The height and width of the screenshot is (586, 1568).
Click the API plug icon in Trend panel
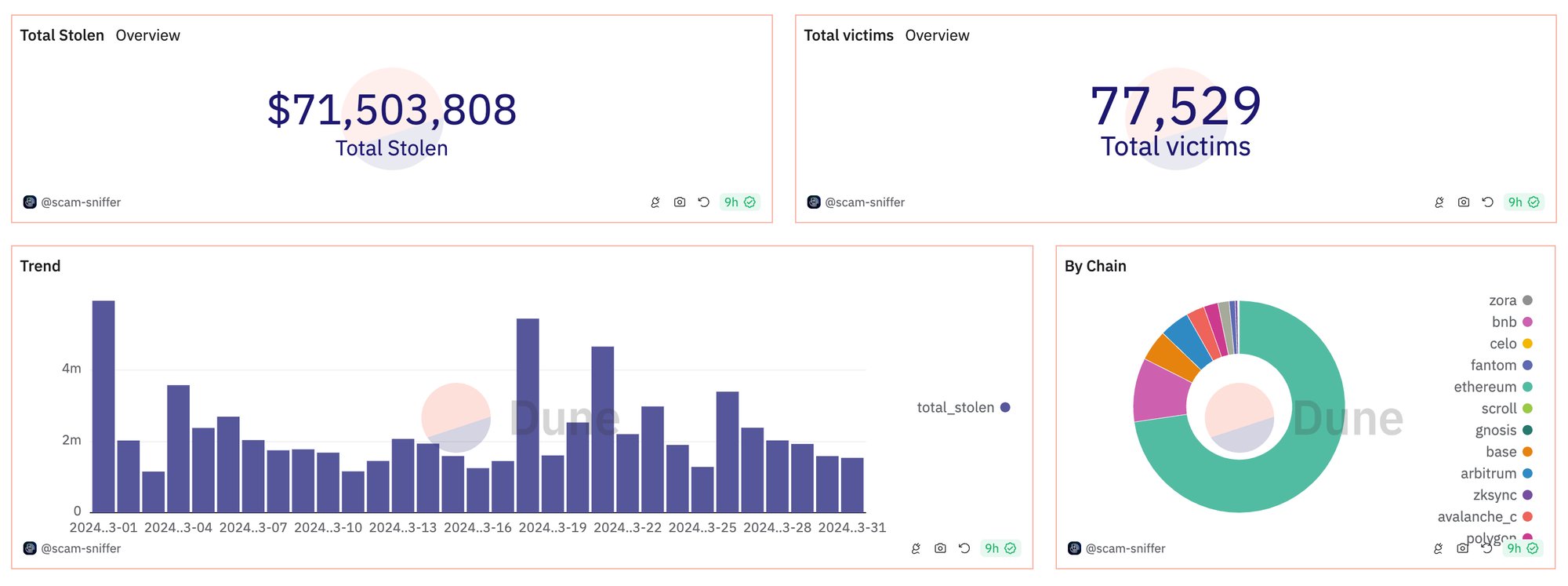(916, 548)
